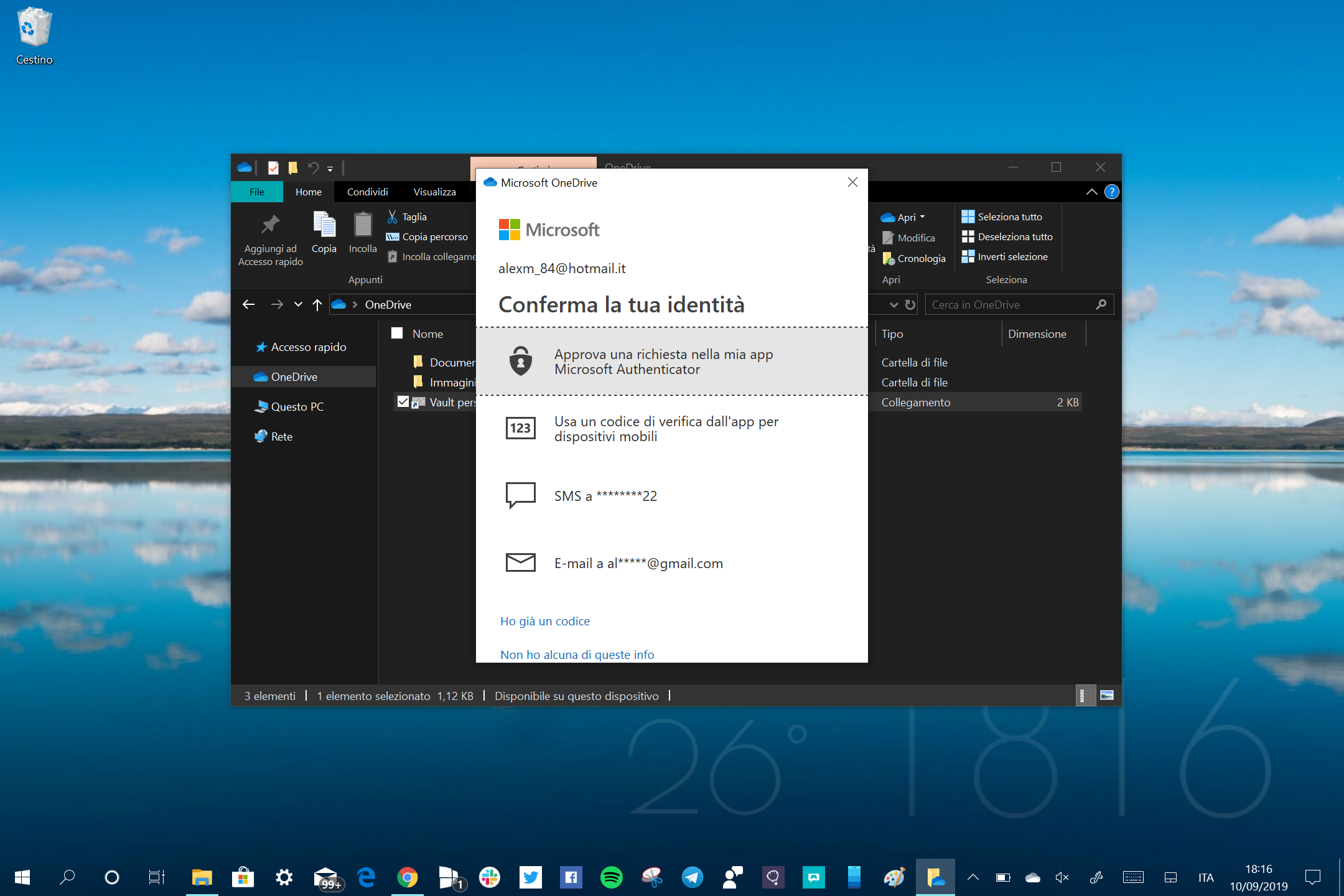The image size is (1344, 896).
Task: Switch to the Condividi ribbon tab
Action: click(367, 192)
